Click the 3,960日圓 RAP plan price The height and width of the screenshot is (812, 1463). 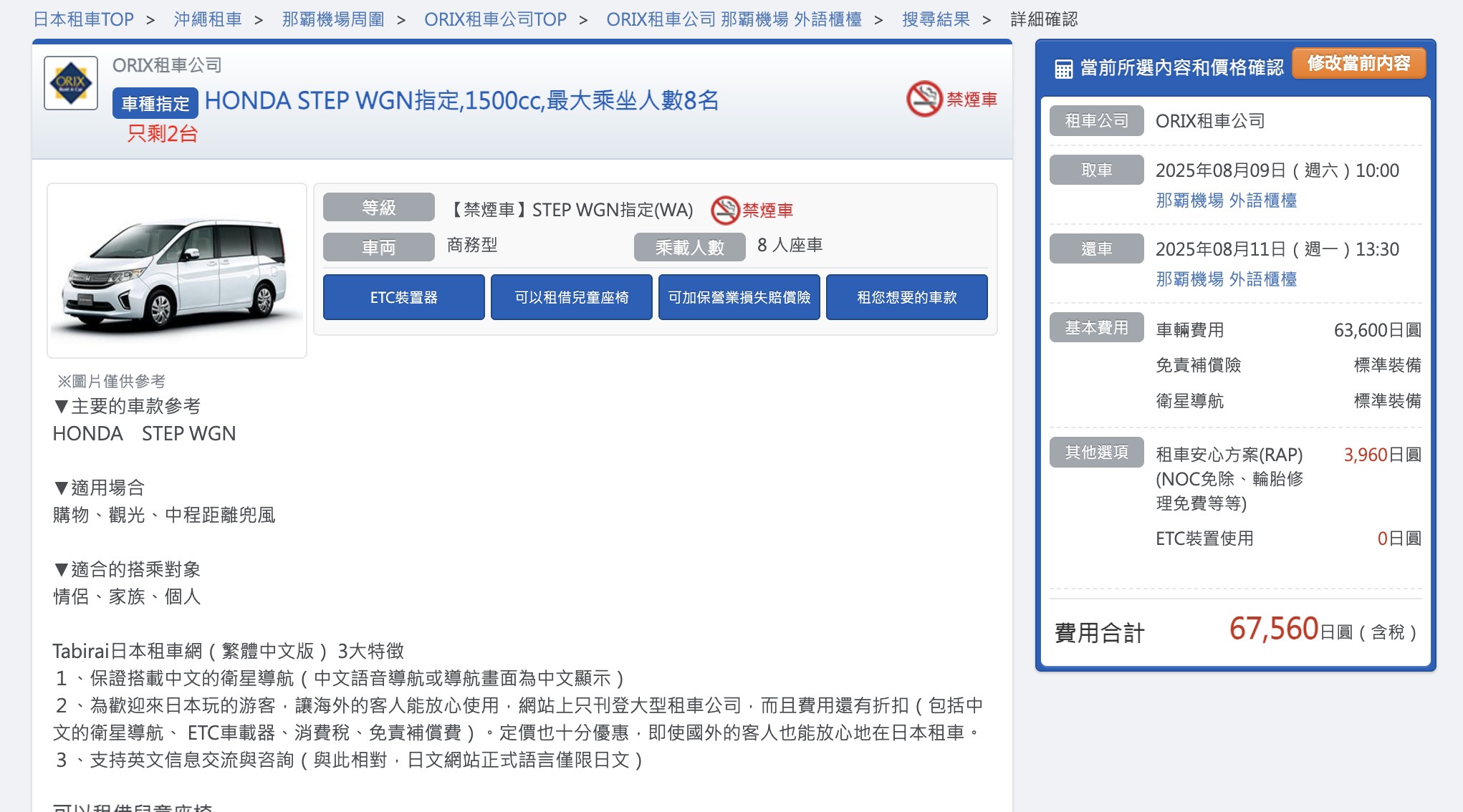[1383, 455]
